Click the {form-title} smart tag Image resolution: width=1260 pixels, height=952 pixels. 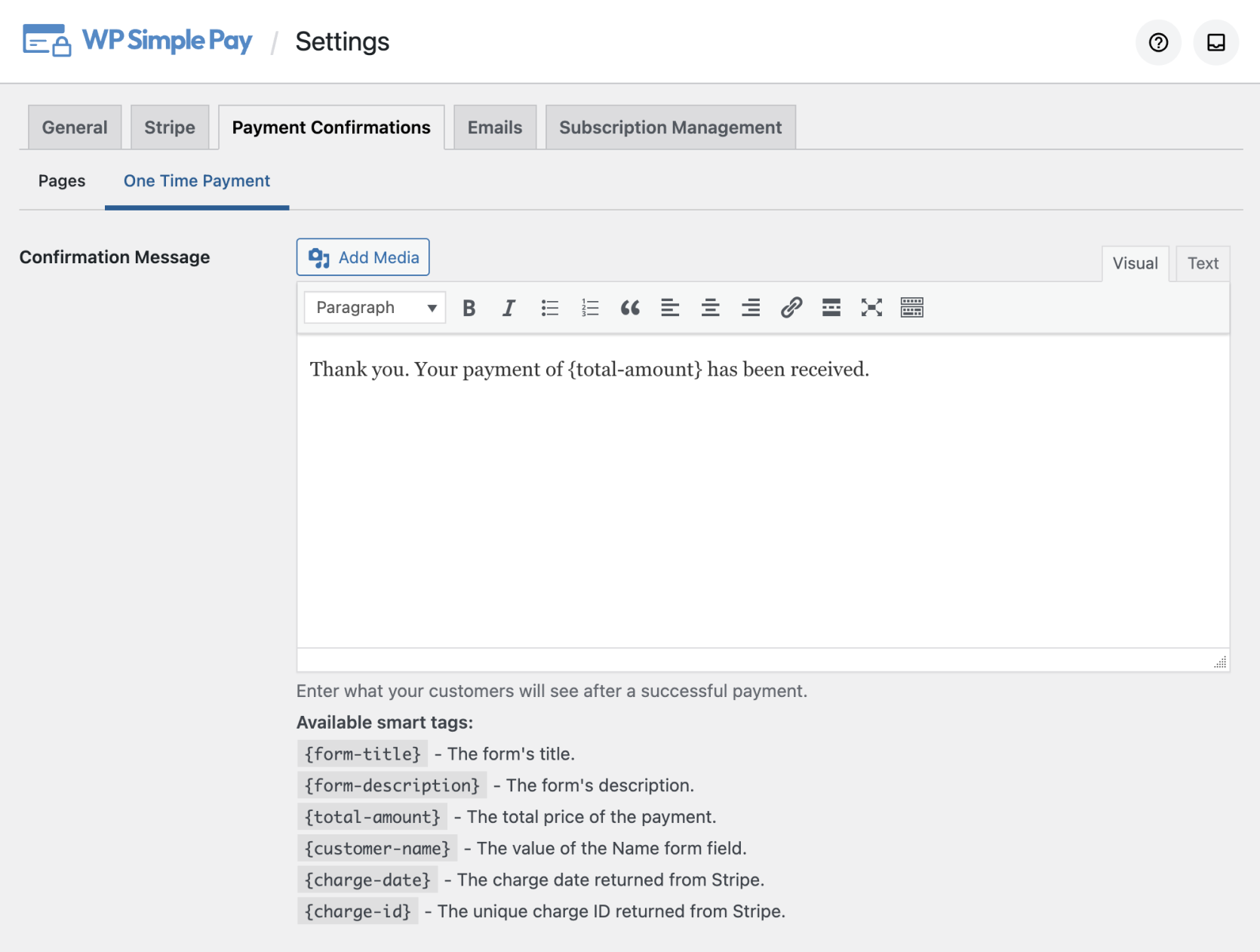(x=362, y=754)
